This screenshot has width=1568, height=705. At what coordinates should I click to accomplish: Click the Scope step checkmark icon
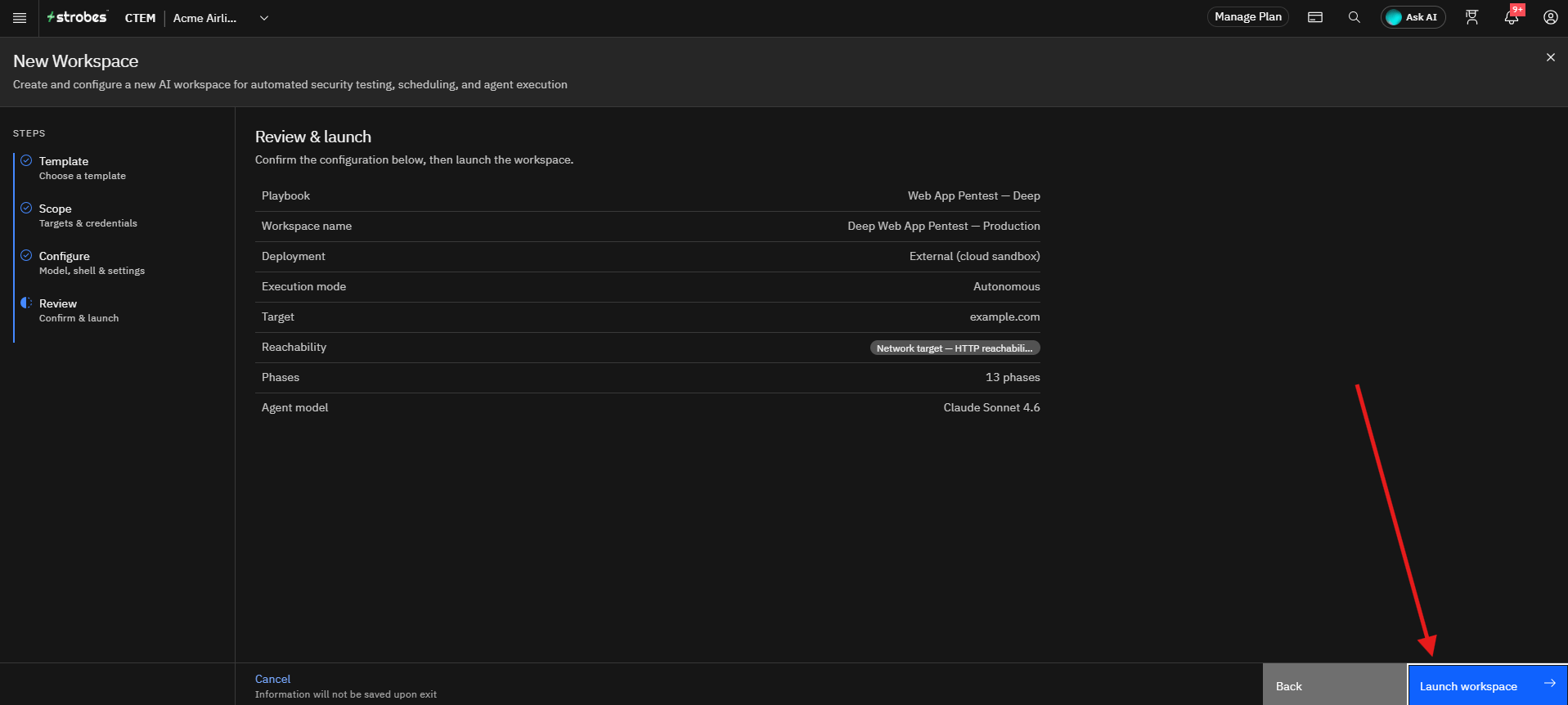pyautogui.click(x=26, y=208)
